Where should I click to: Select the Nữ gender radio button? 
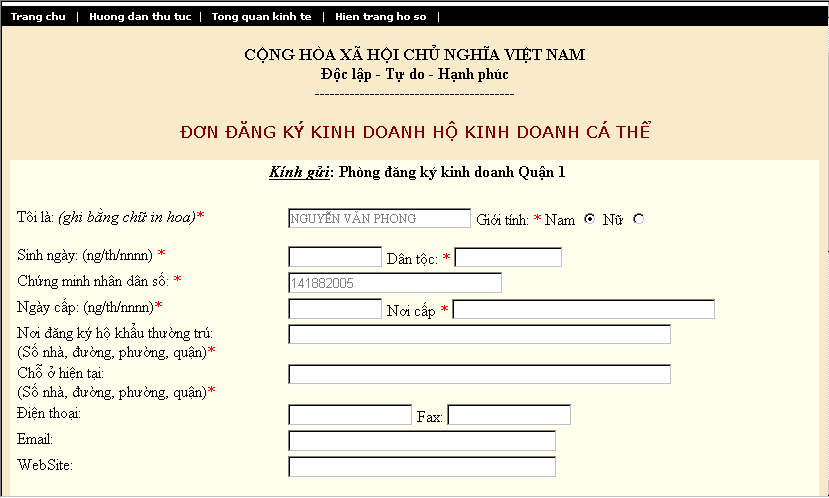point(639,219)
